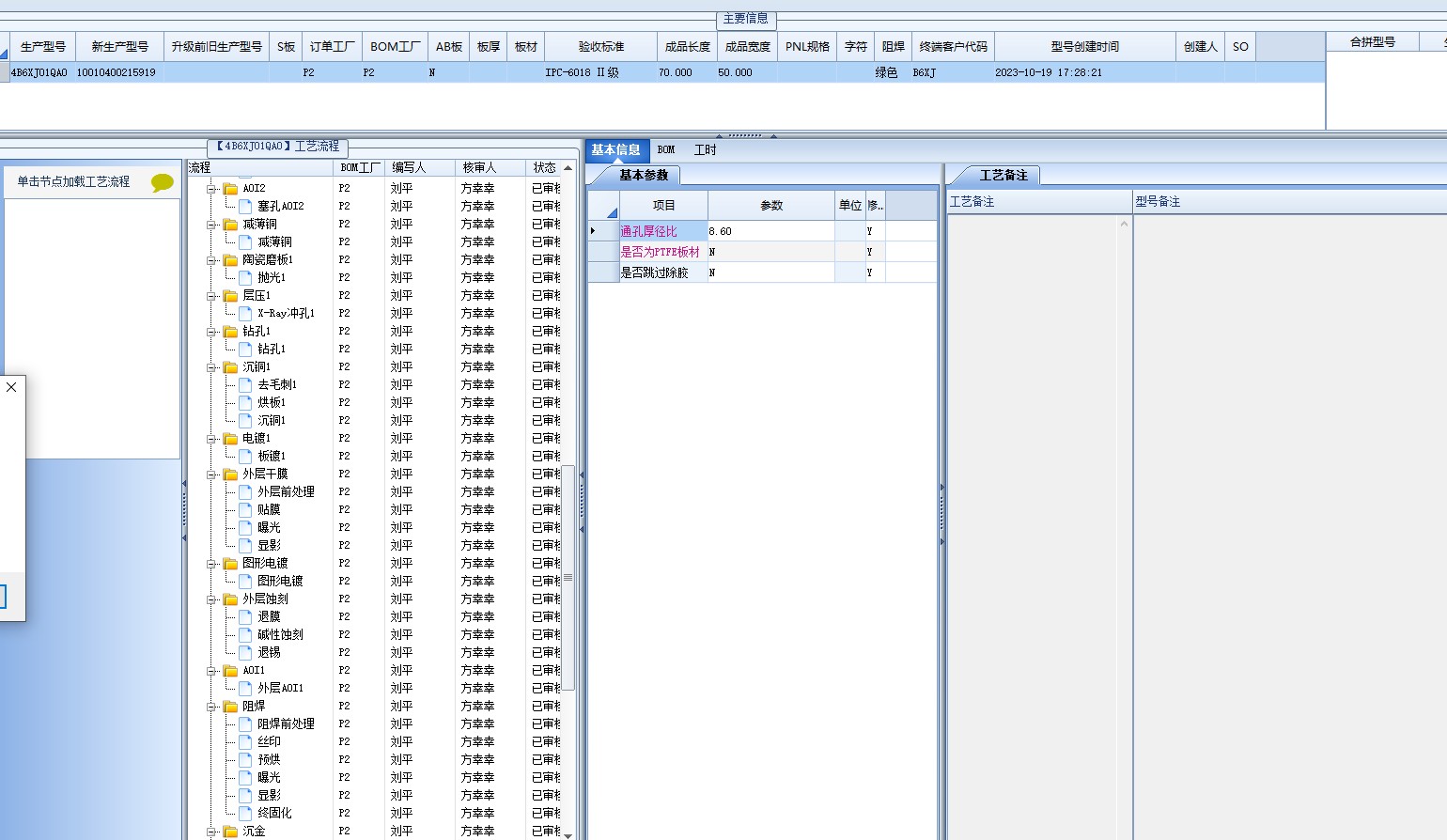Viewport: 1447px width, 840px height.
Task: Click the 生产型号 column header
Action: point(42,47)
